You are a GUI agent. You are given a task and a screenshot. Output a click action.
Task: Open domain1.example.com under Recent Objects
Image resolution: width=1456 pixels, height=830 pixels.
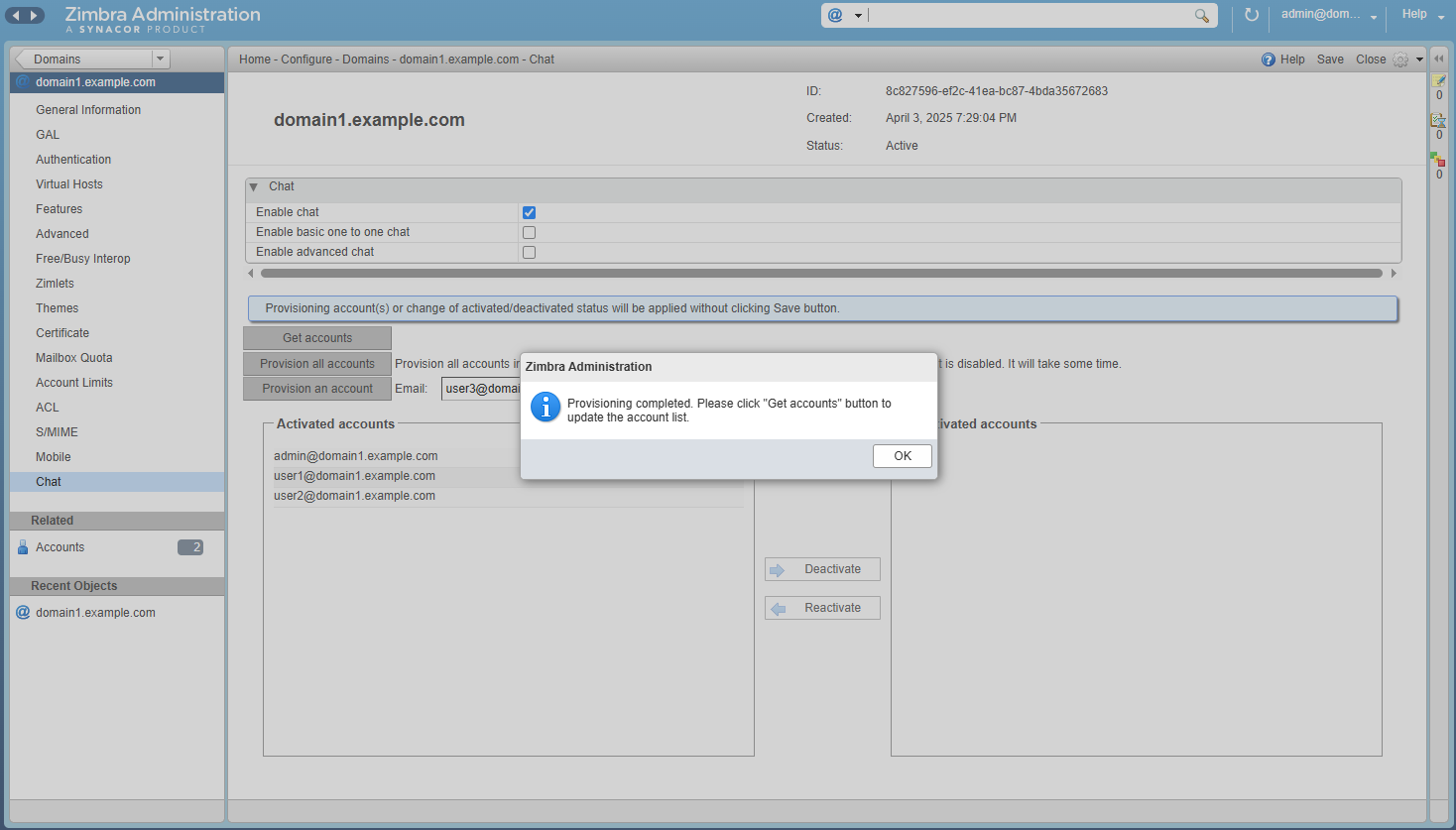click(95, 613)
